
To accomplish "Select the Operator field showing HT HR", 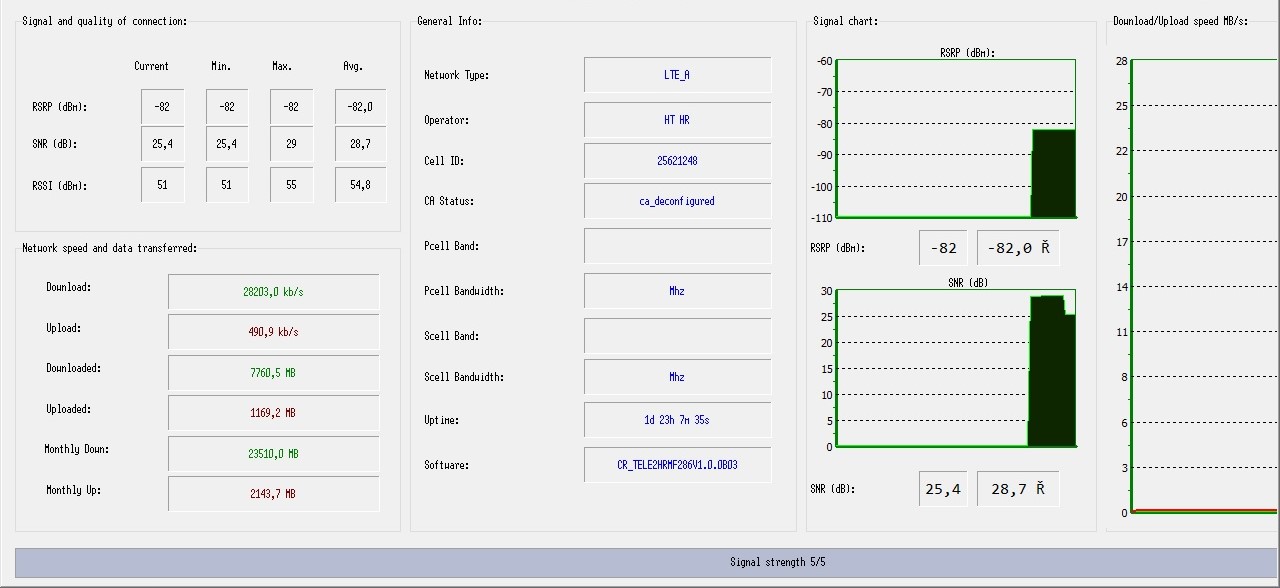I will 677,120.
